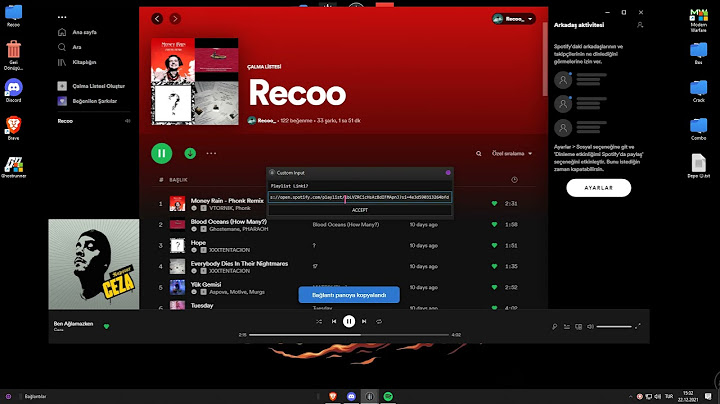
Task: Open the Blood Oceans (How Many?) album link
Action: pyautogui.click(x=346, y=224)
